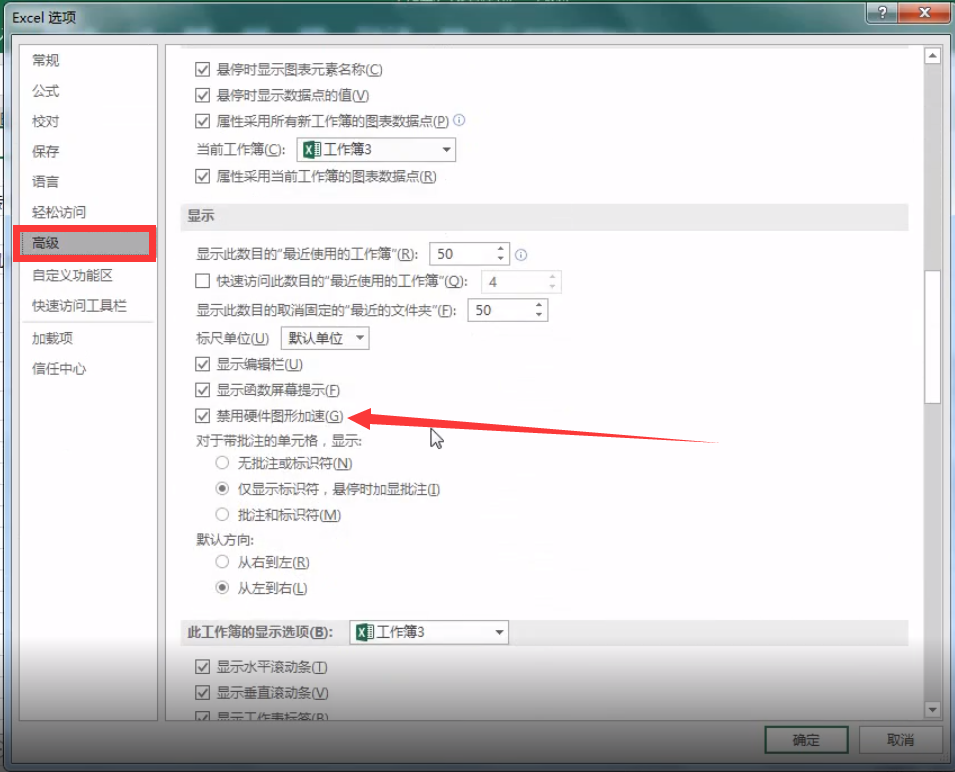The width and height of the screenshot is (955, 772).
Task: Uncheck 显示水平滚动条 option
Action: click(x=201, y=666)
